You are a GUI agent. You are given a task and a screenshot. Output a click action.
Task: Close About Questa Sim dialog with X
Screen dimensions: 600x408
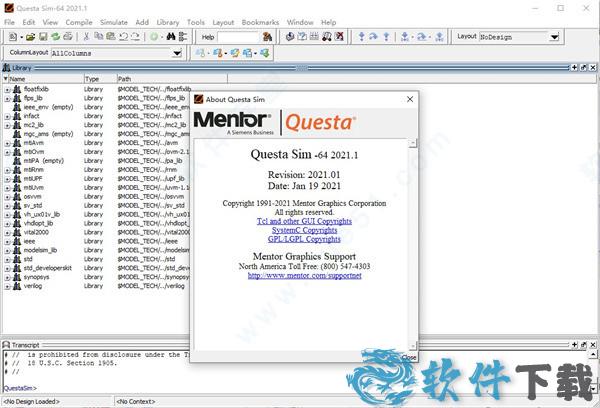[410, 99]
